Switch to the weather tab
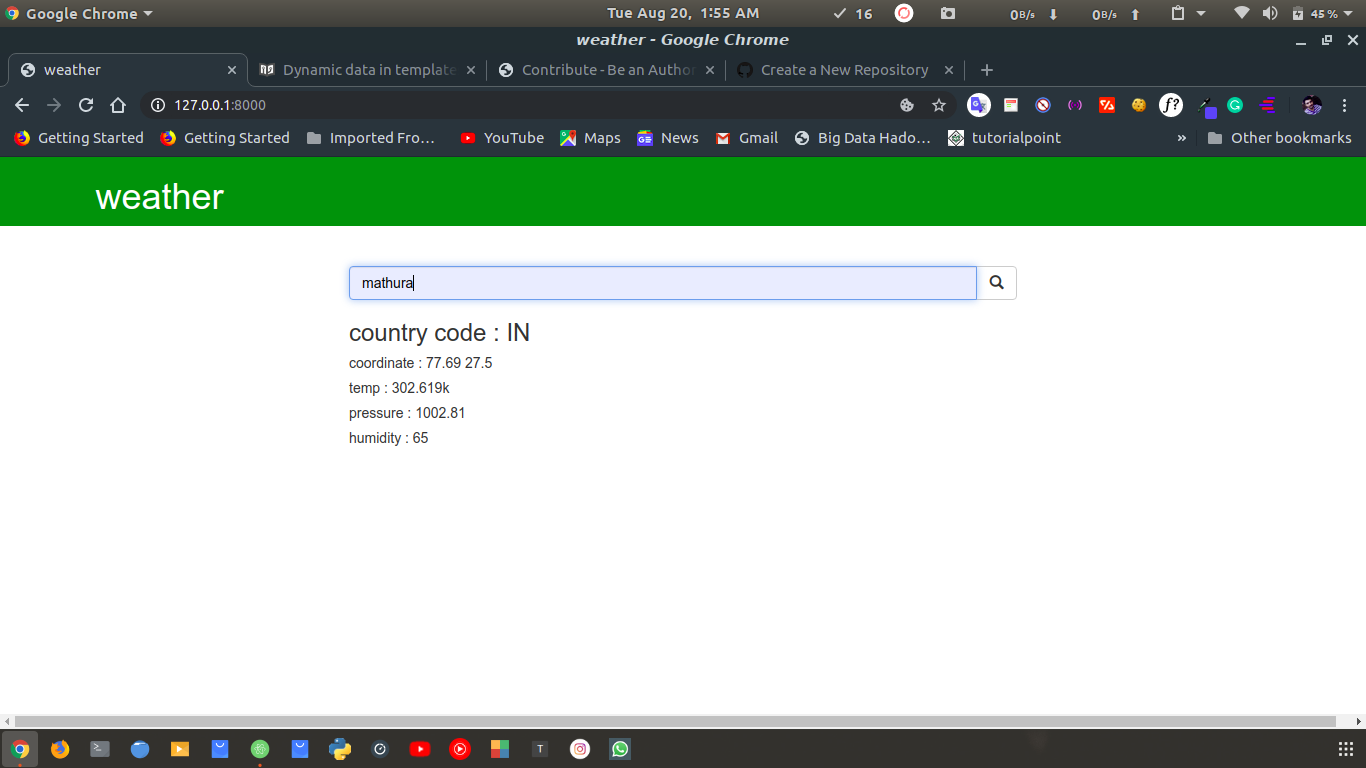The image size is (1366, 768). point(127,70)
